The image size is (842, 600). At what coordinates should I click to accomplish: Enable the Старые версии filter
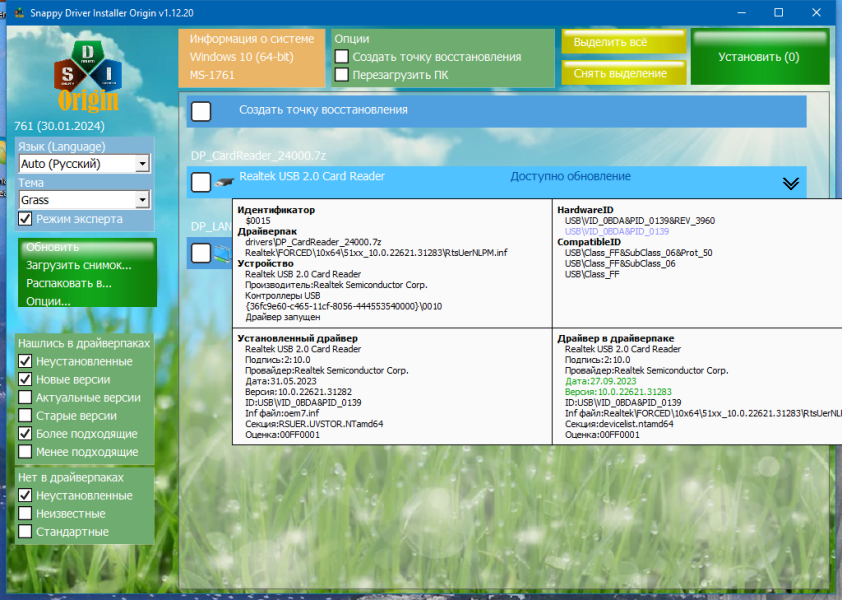click(x=25, y=415)
